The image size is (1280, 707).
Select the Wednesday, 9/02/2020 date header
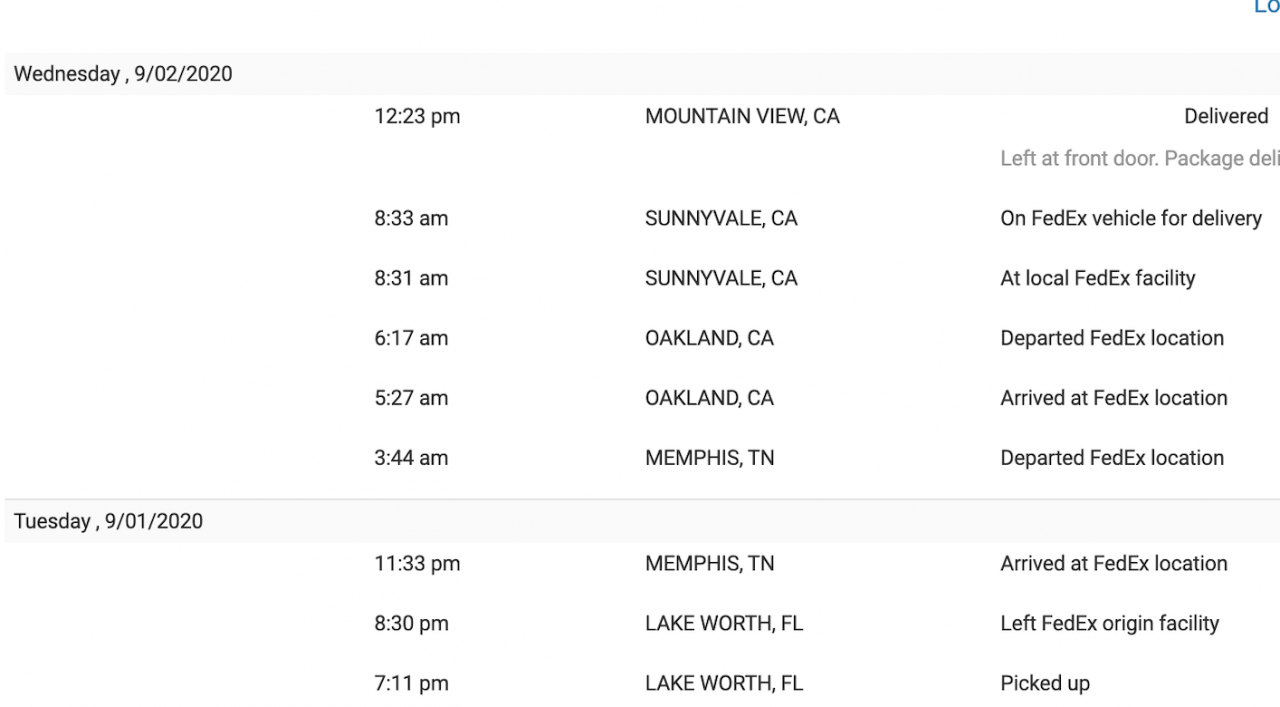point(123,74)
